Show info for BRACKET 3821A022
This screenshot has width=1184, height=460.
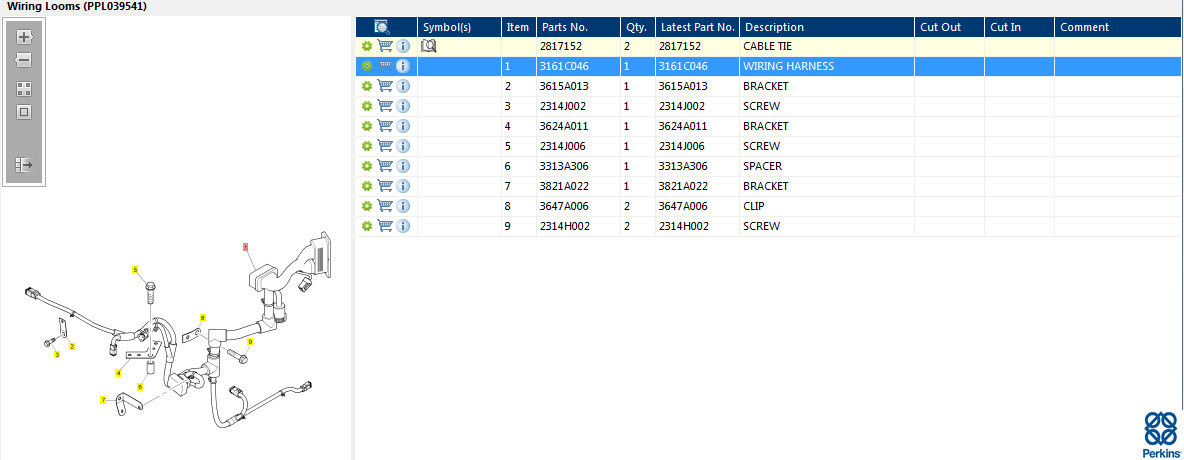point(403,186)
